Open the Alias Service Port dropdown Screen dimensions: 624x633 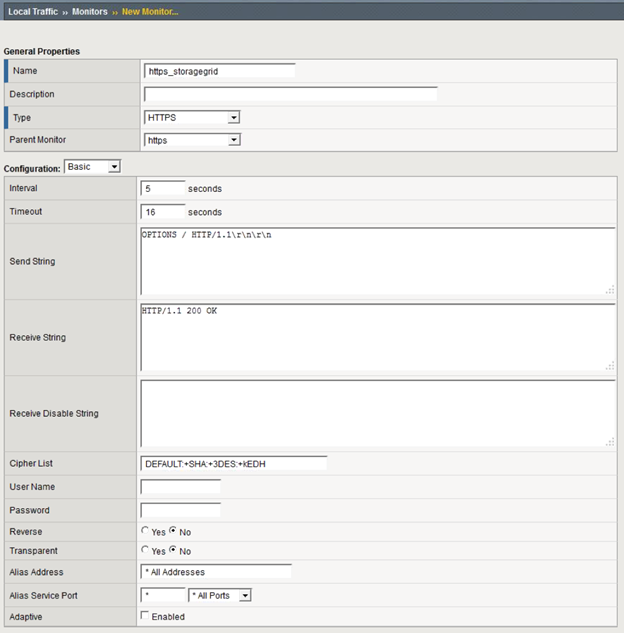(220, 595)
